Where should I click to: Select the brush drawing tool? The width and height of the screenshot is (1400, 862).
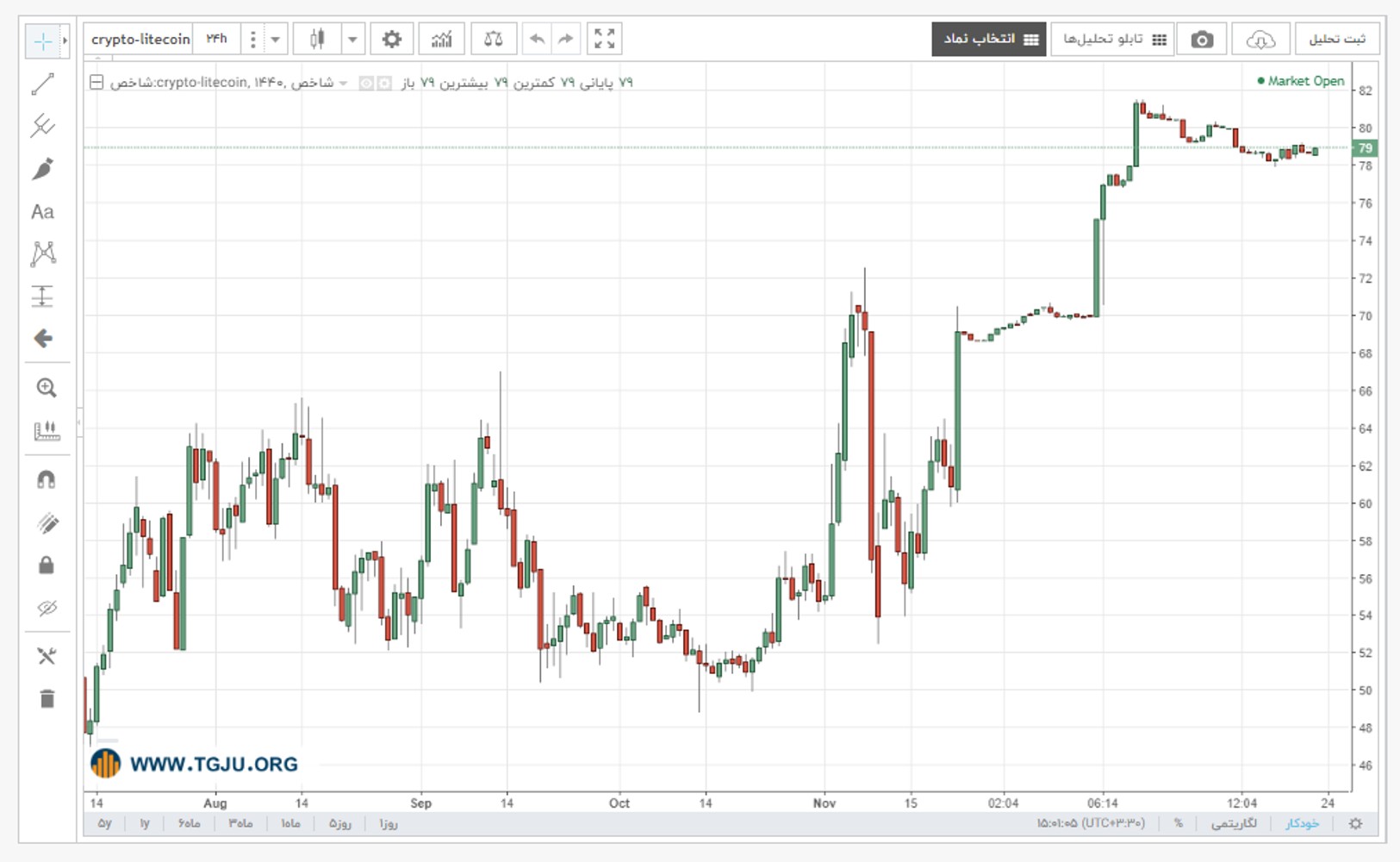(43, 169)
